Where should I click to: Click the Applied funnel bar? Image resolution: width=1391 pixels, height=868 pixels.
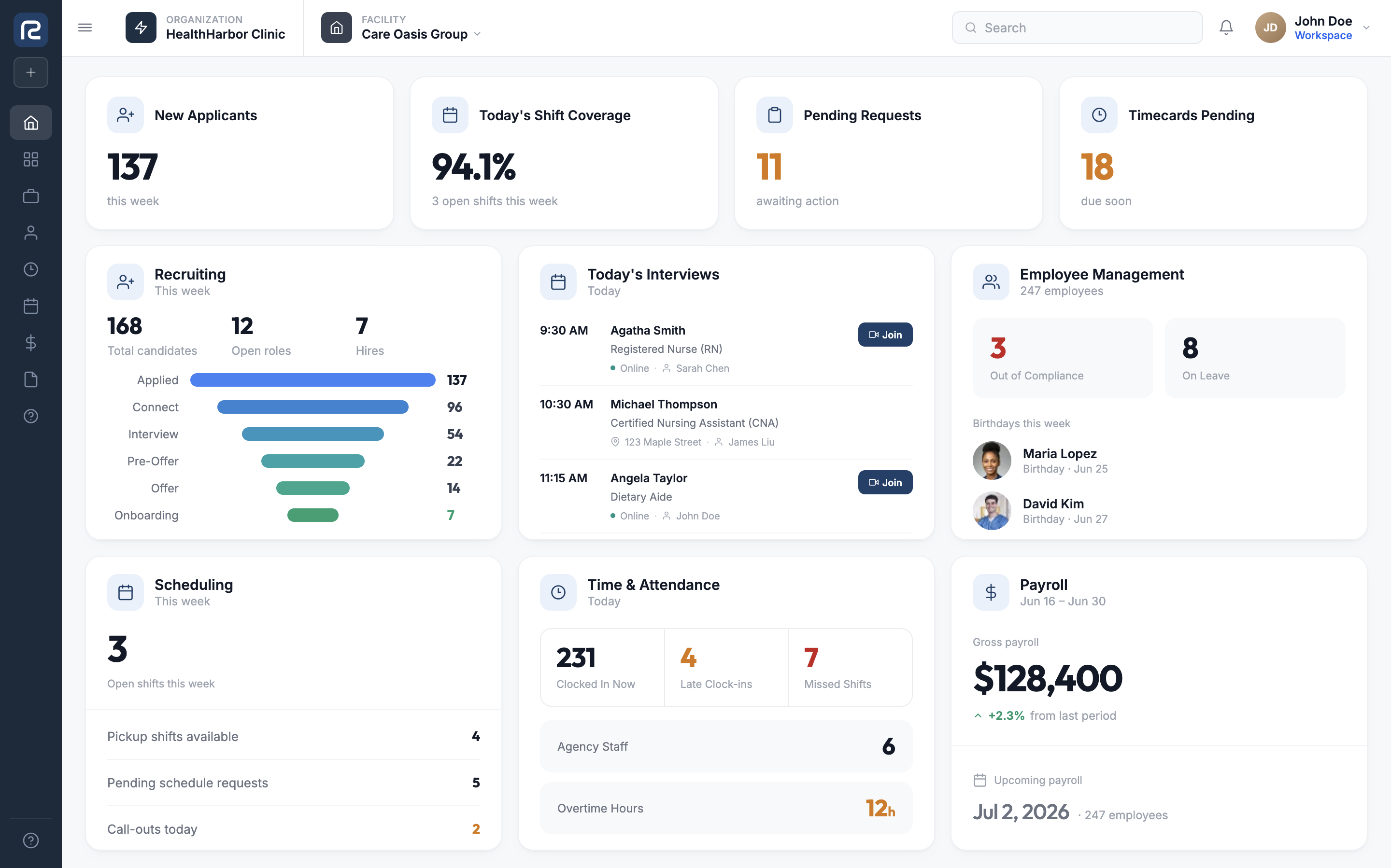313,380
